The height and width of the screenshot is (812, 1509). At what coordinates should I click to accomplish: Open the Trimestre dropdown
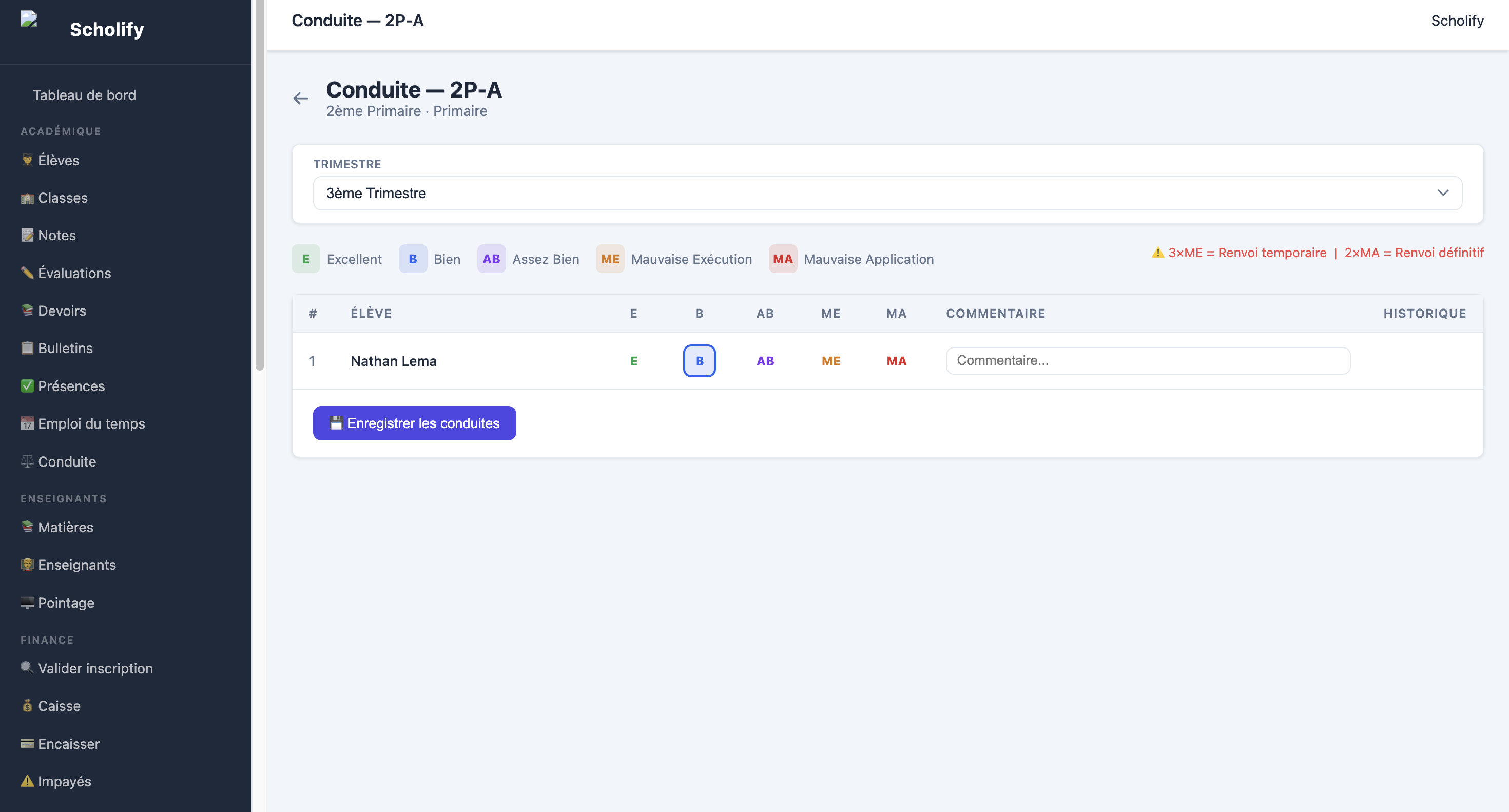pyautogui.click(x=887, y=194)
